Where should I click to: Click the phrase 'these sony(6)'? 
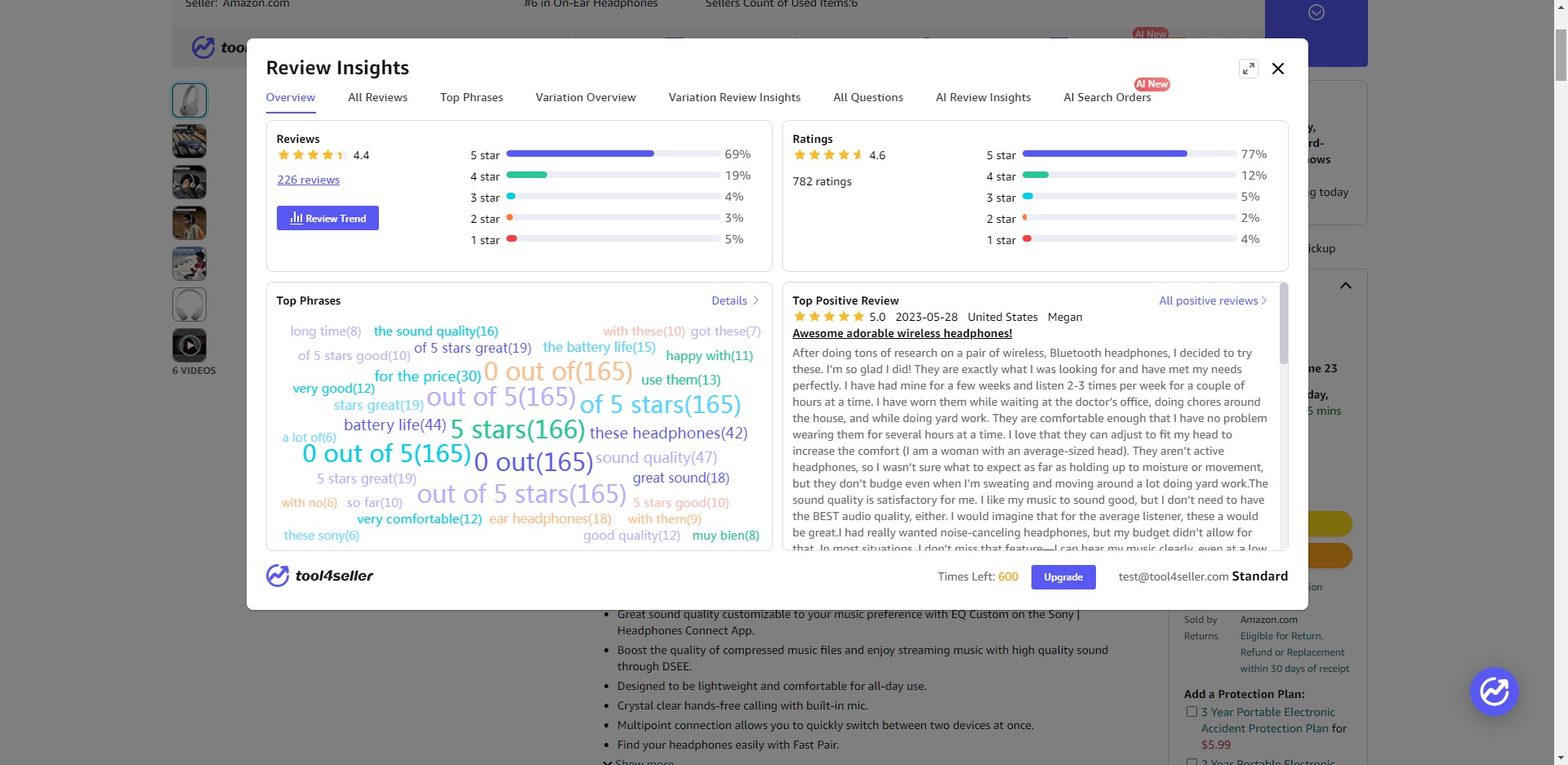point(321,536)
